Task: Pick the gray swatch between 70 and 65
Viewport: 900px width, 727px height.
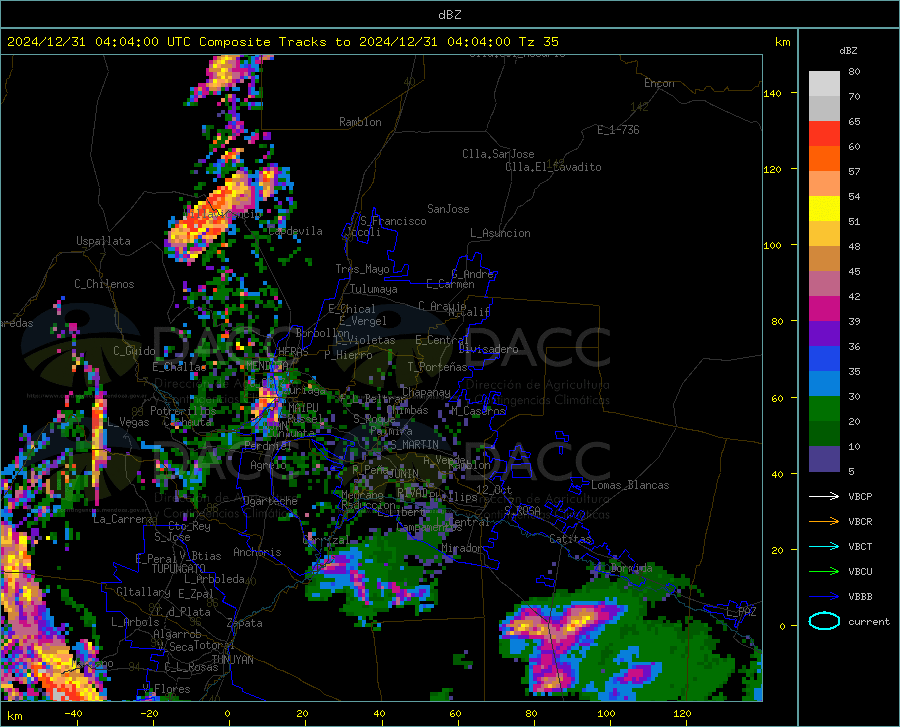Action: (x=824, y=108)
